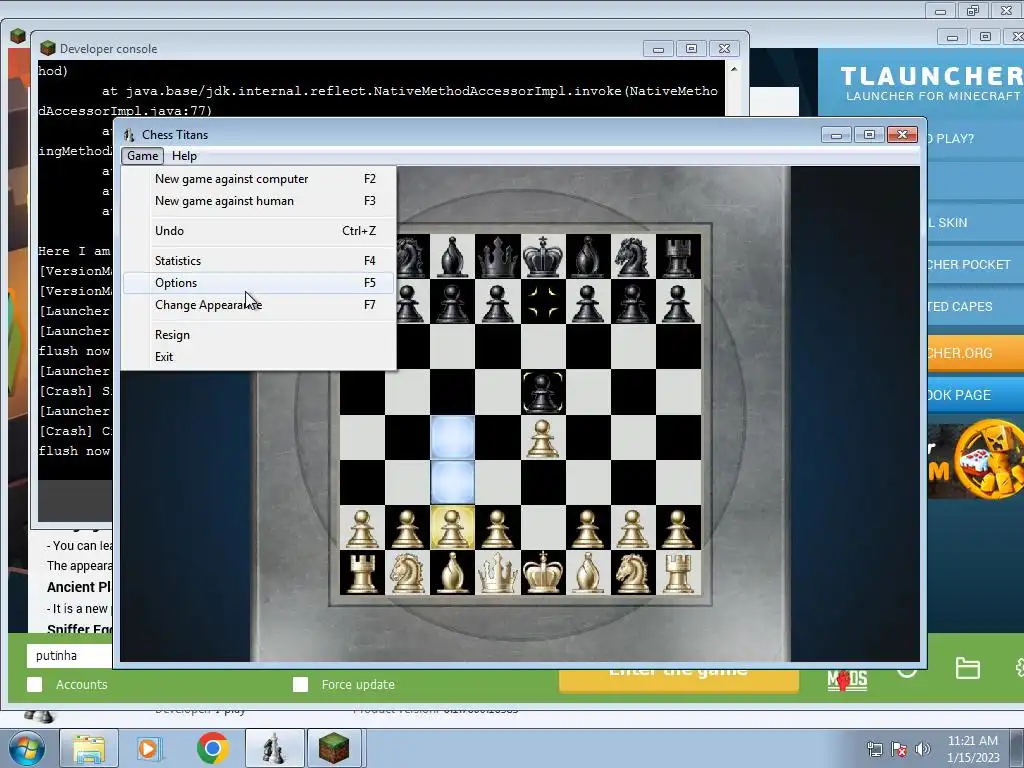
Task: Open the network tray icon
Action: click(874, 748)
